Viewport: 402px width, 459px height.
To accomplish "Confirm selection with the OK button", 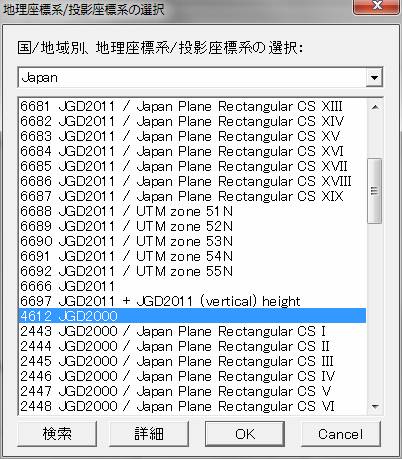I will click(245, 434).
